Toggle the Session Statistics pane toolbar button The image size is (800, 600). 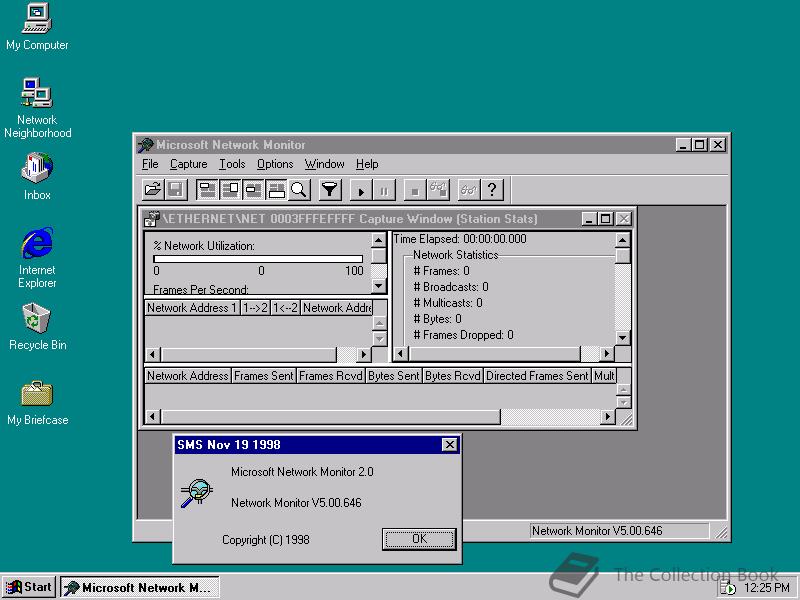click(x=253, y=190)
